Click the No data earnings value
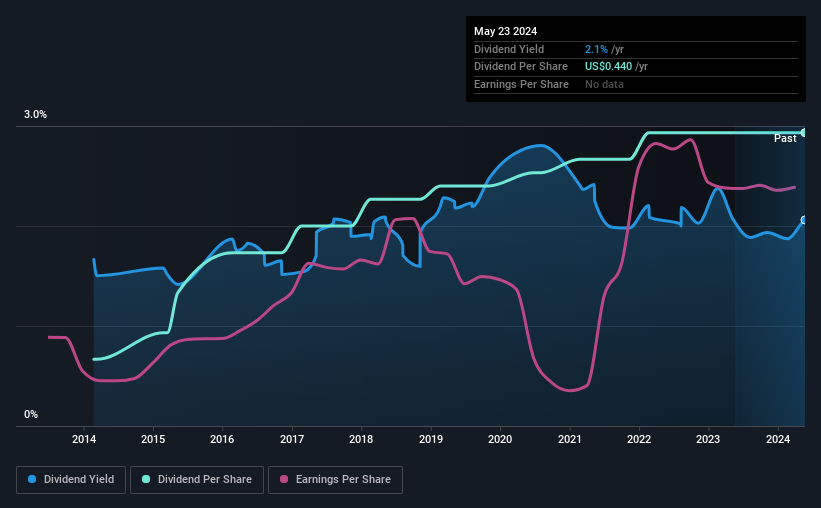 (x=604, y=84)
